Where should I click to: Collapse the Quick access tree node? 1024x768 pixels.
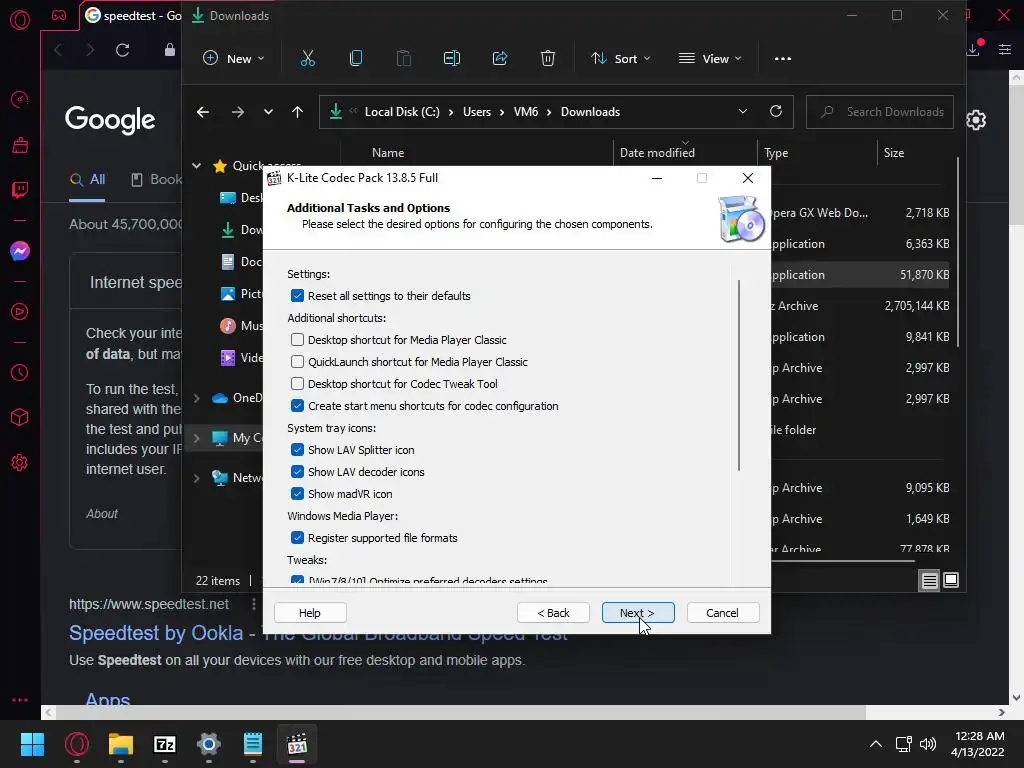(197, 166)
